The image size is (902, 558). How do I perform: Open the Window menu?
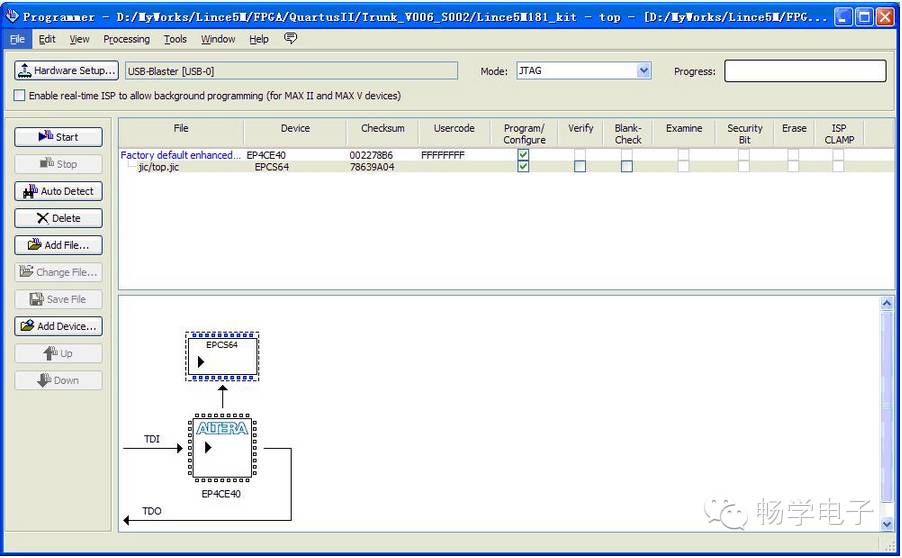(x=217, y=39)
